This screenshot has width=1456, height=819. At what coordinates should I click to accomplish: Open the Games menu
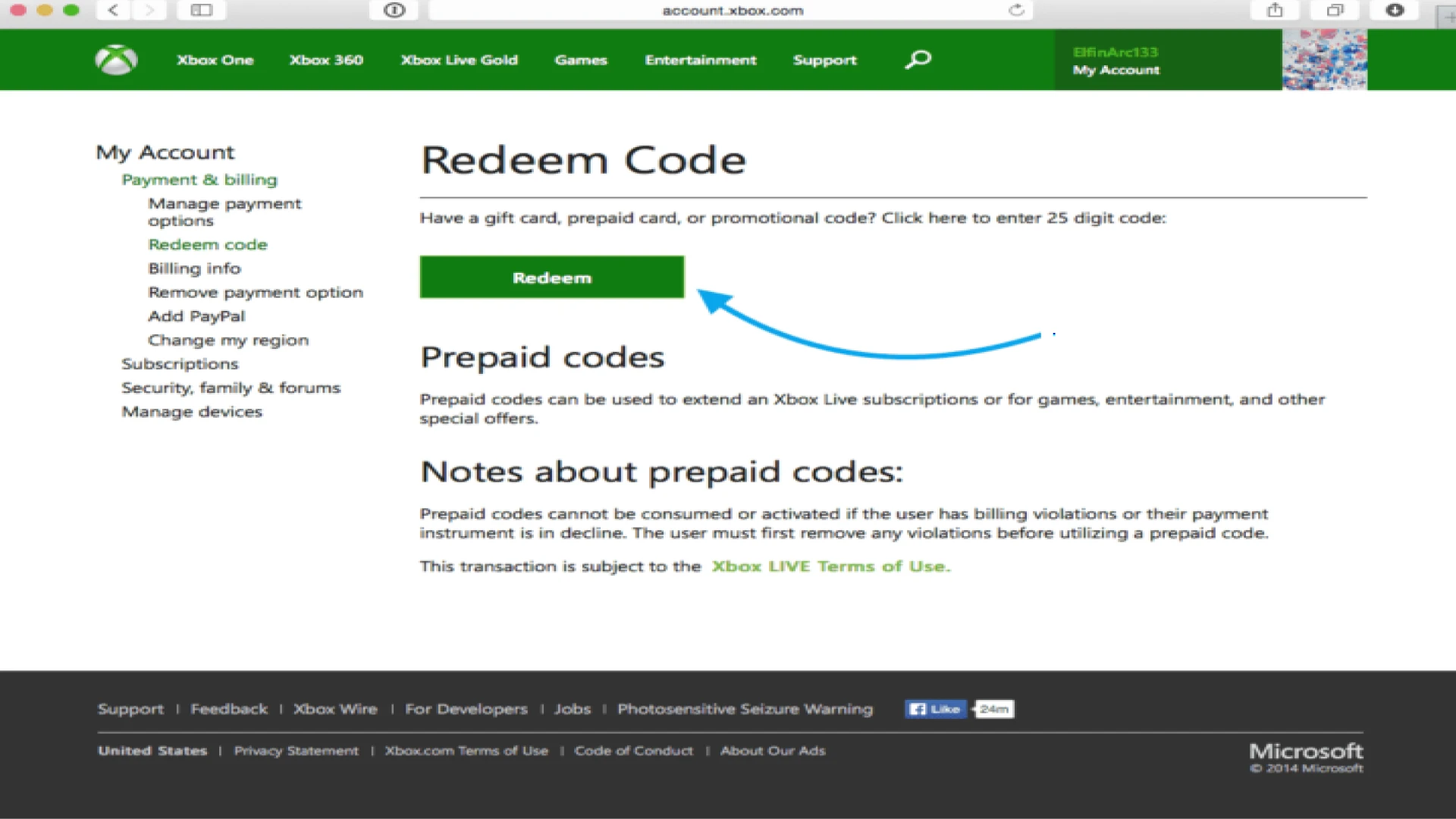coord(581,60)
